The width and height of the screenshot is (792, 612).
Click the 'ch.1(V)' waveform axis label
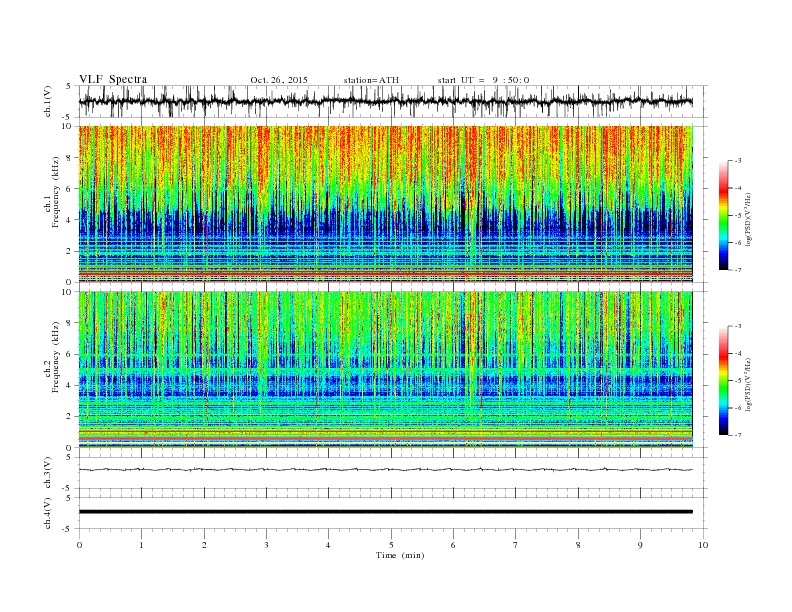coord(48,101)
